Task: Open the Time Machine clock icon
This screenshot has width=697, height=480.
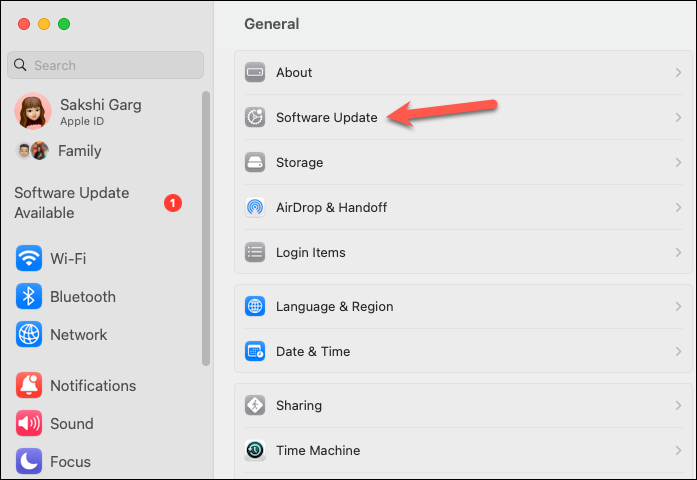Action: tap(255, 450)
